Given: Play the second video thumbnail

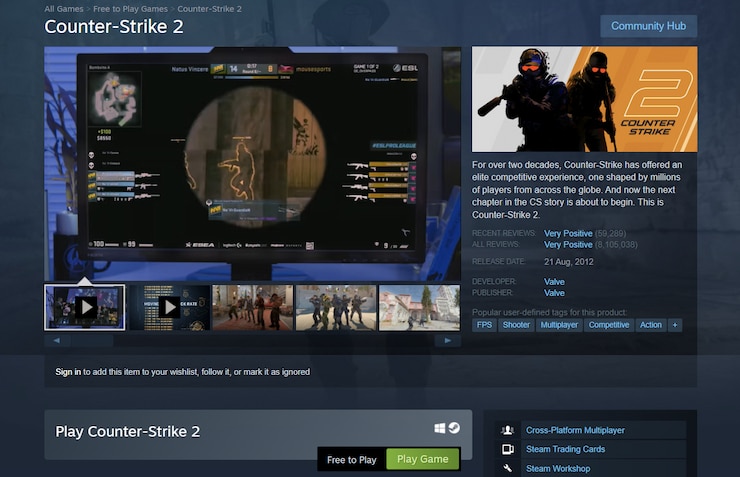Looking at the screenshot, I should point(169,308).
